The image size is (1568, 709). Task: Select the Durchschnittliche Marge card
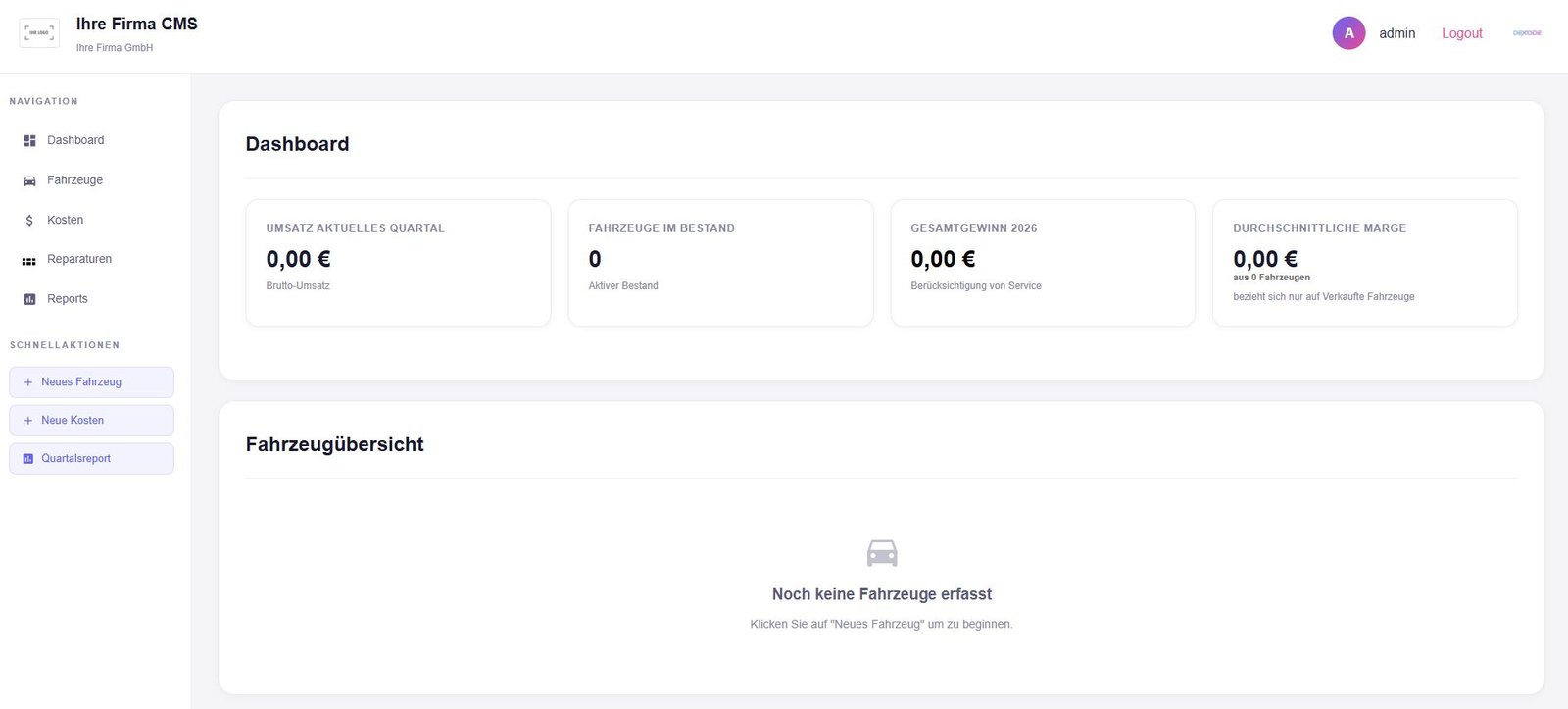click(1365, 263)
